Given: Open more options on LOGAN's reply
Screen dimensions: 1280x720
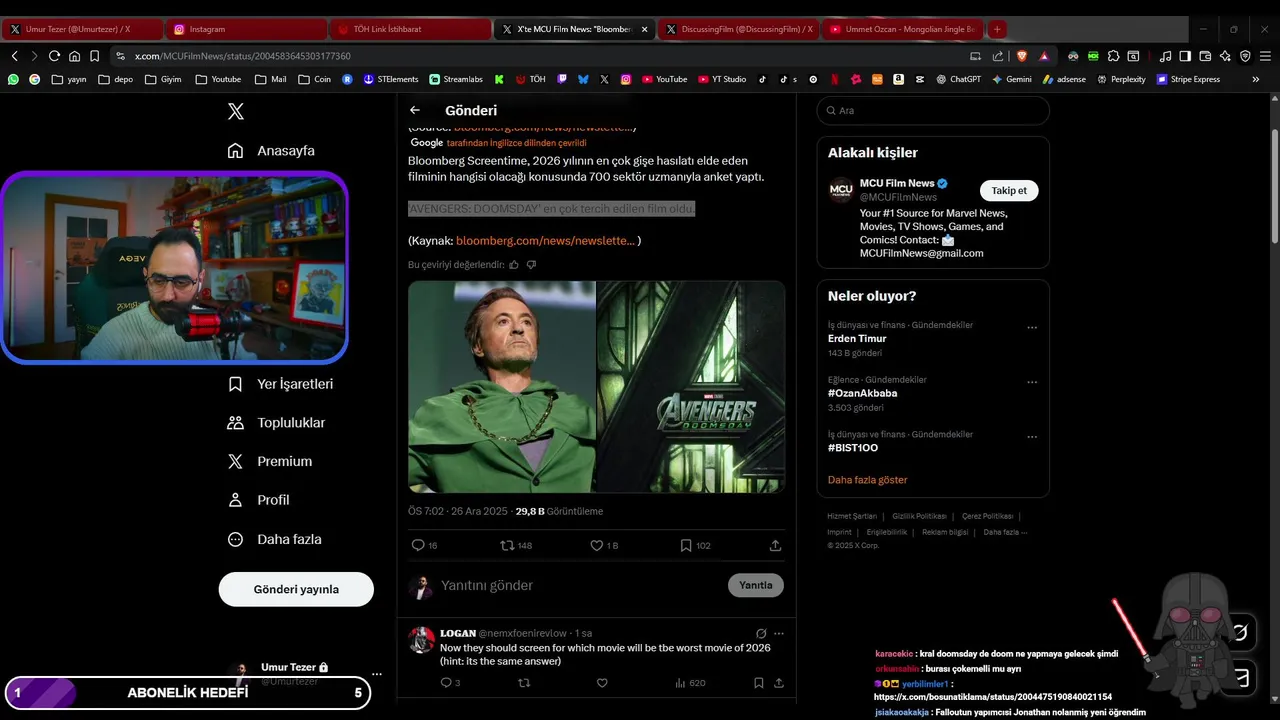Looking at the screenshot, I should tap(779, 633).
